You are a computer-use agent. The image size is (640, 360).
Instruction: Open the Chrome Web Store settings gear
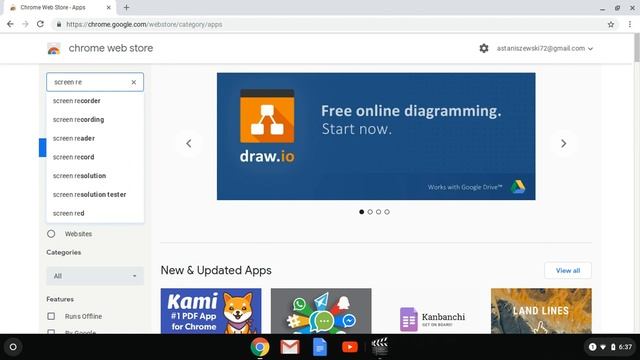point(484,48)
